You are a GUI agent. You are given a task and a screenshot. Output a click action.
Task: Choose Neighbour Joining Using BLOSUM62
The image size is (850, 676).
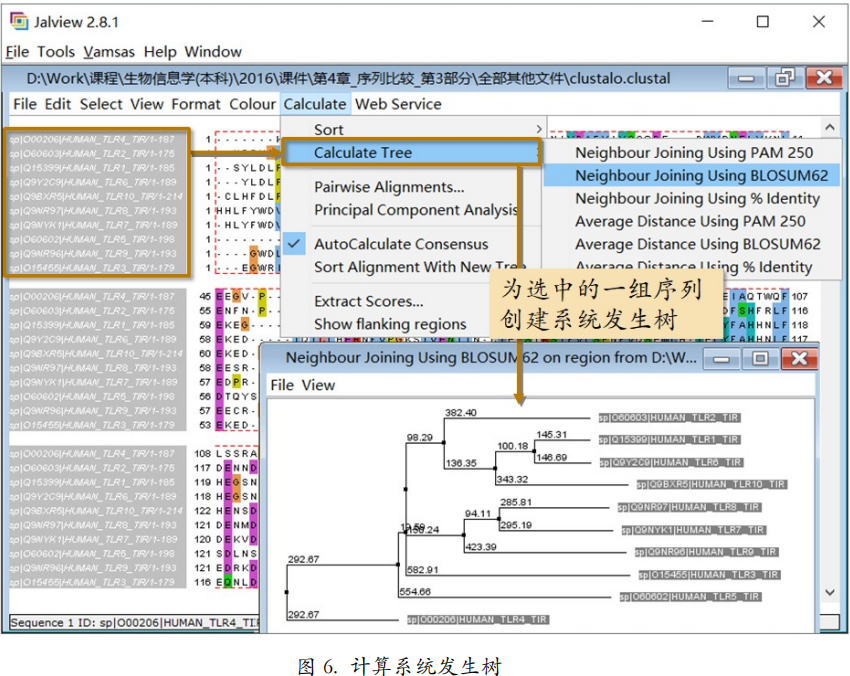tap(701, 175)
